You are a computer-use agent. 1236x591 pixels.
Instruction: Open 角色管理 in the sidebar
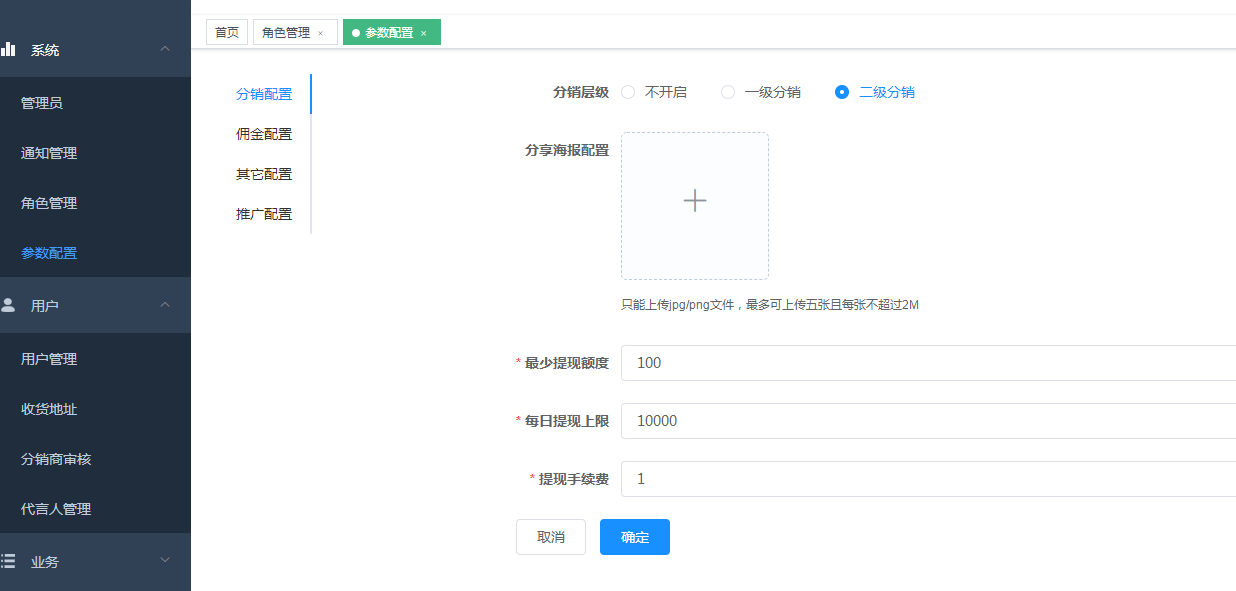(95, 203)
